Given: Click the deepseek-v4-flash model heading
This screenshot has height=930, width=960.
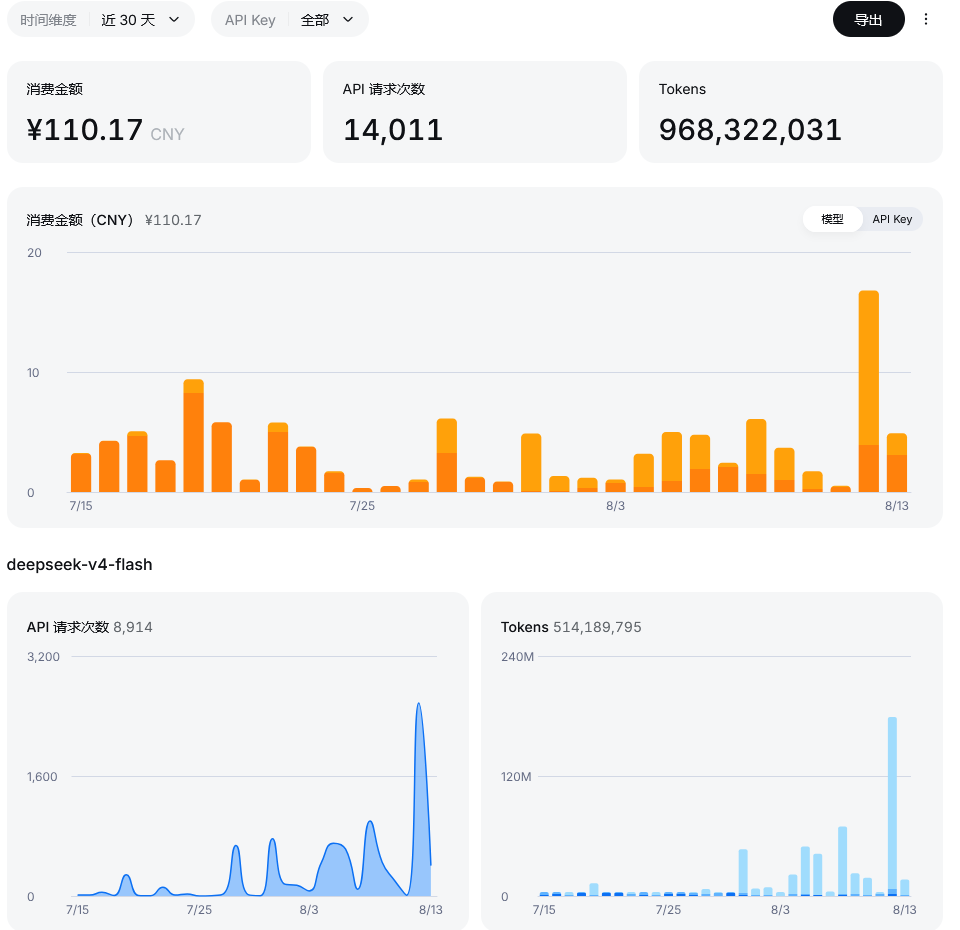Looking at the screenshot, I should point(80,564).
